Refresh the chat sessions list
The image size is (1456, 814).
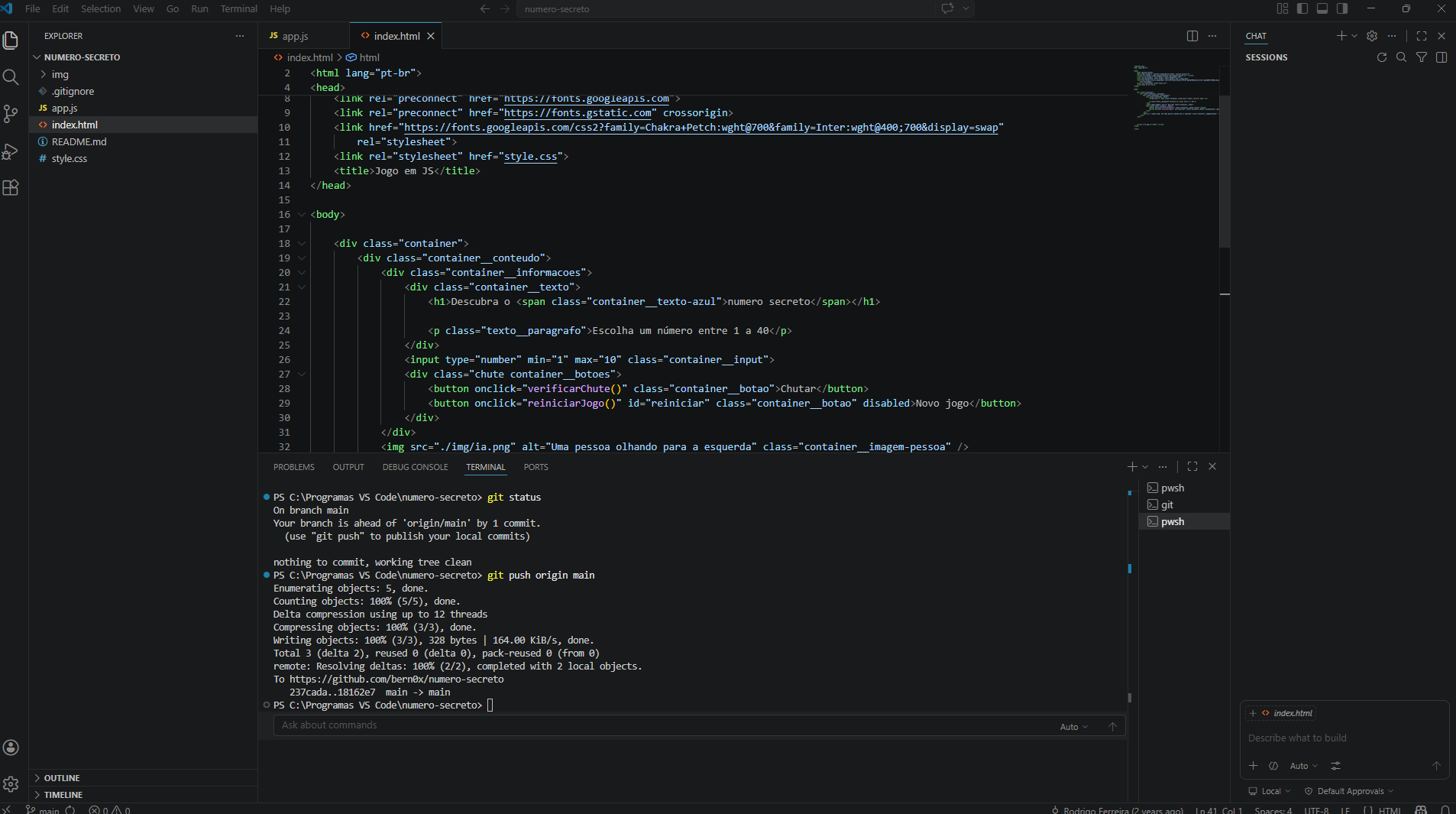tap(1381, 57)
